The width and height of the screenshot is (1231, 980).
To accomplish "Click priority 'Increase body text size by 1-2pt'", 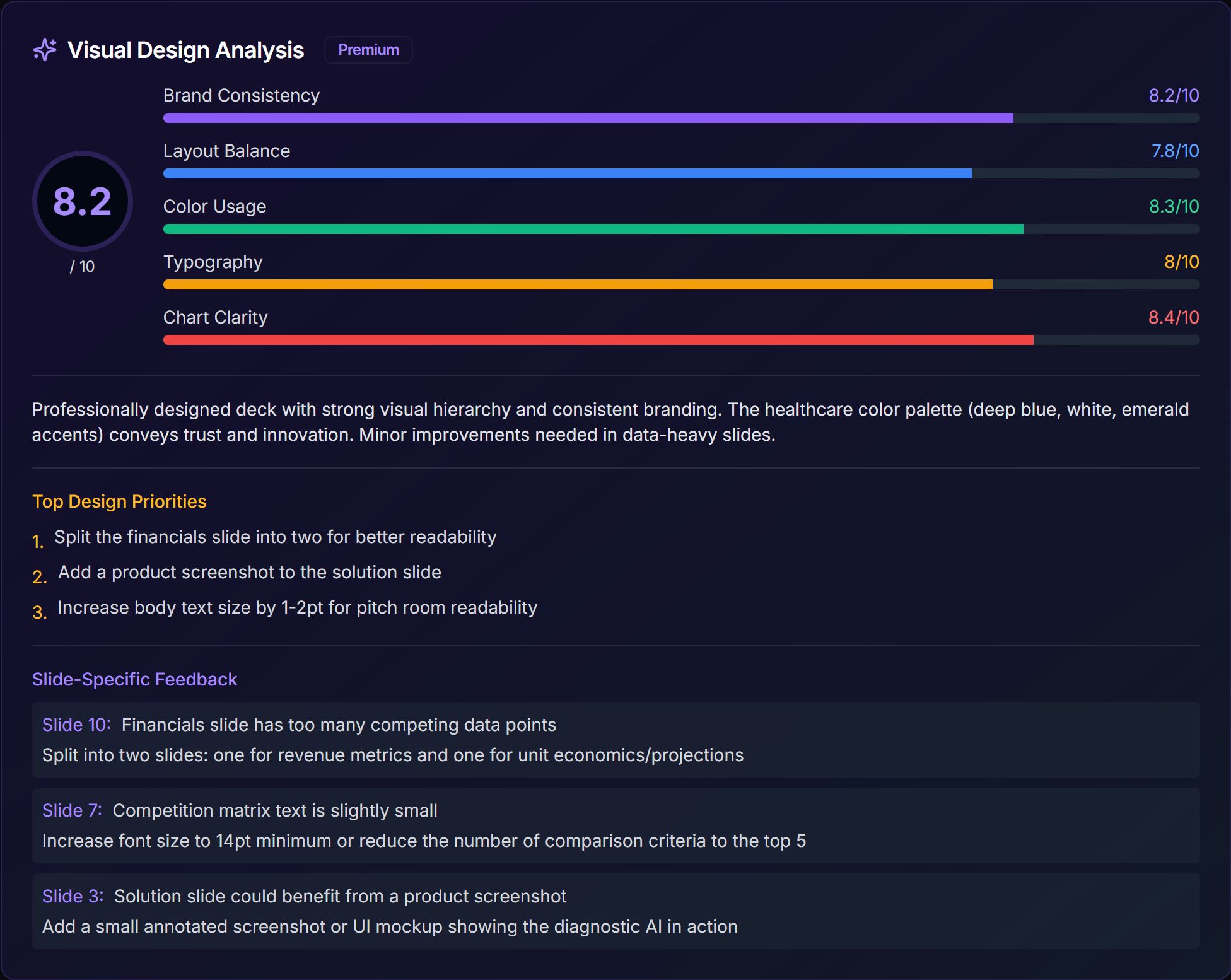I will (298, 607).
